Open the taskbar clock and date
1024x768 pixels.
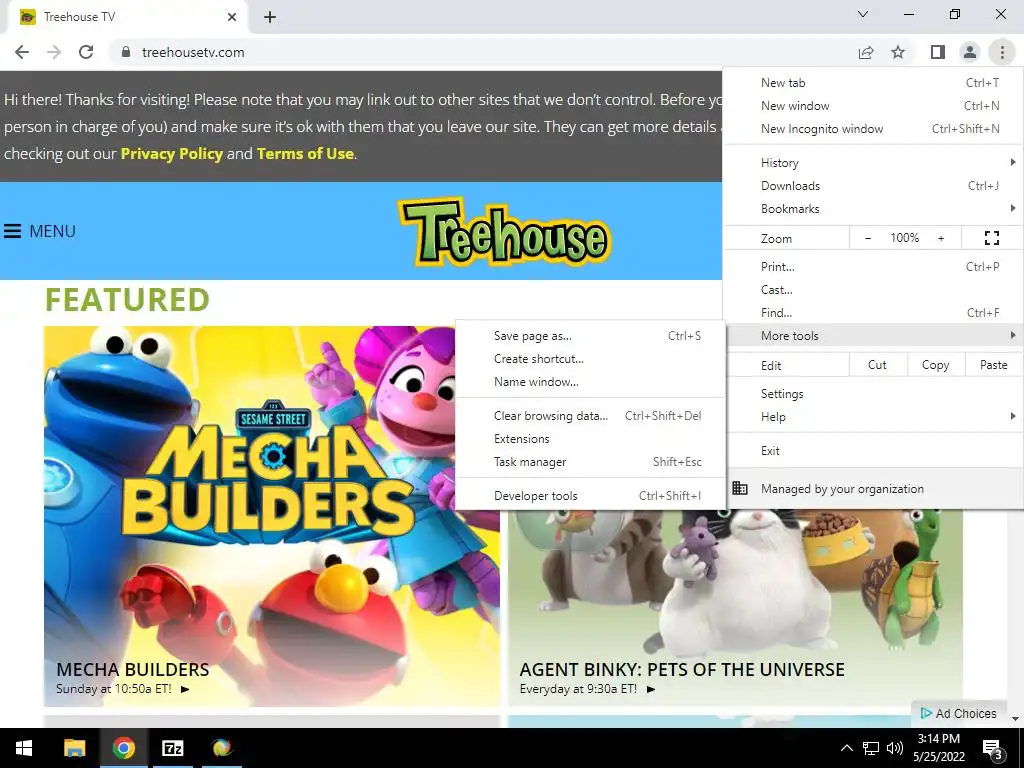[x=939, y=748]
